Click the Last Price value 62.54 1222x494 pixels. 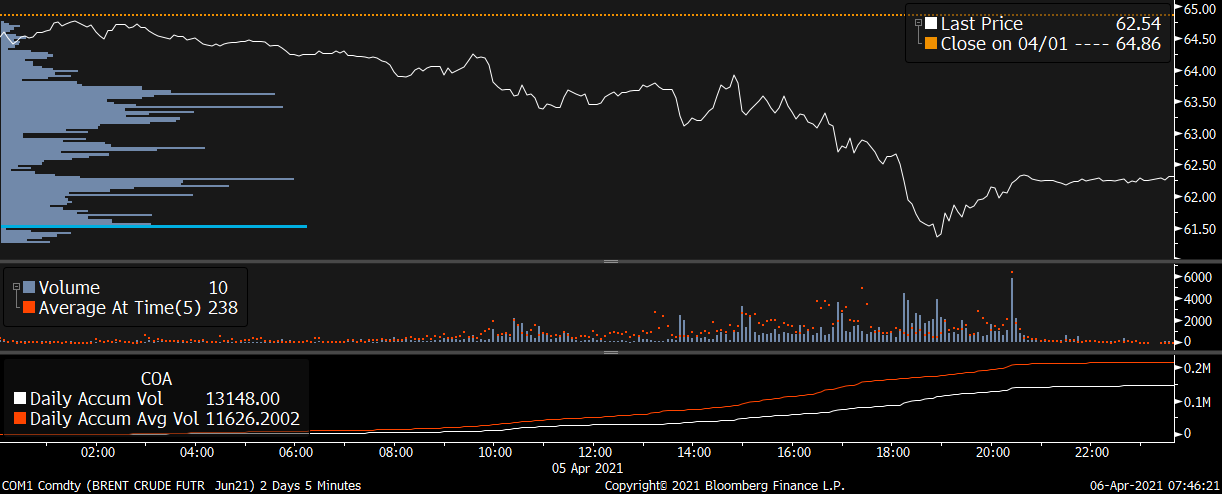(1138, 24)
